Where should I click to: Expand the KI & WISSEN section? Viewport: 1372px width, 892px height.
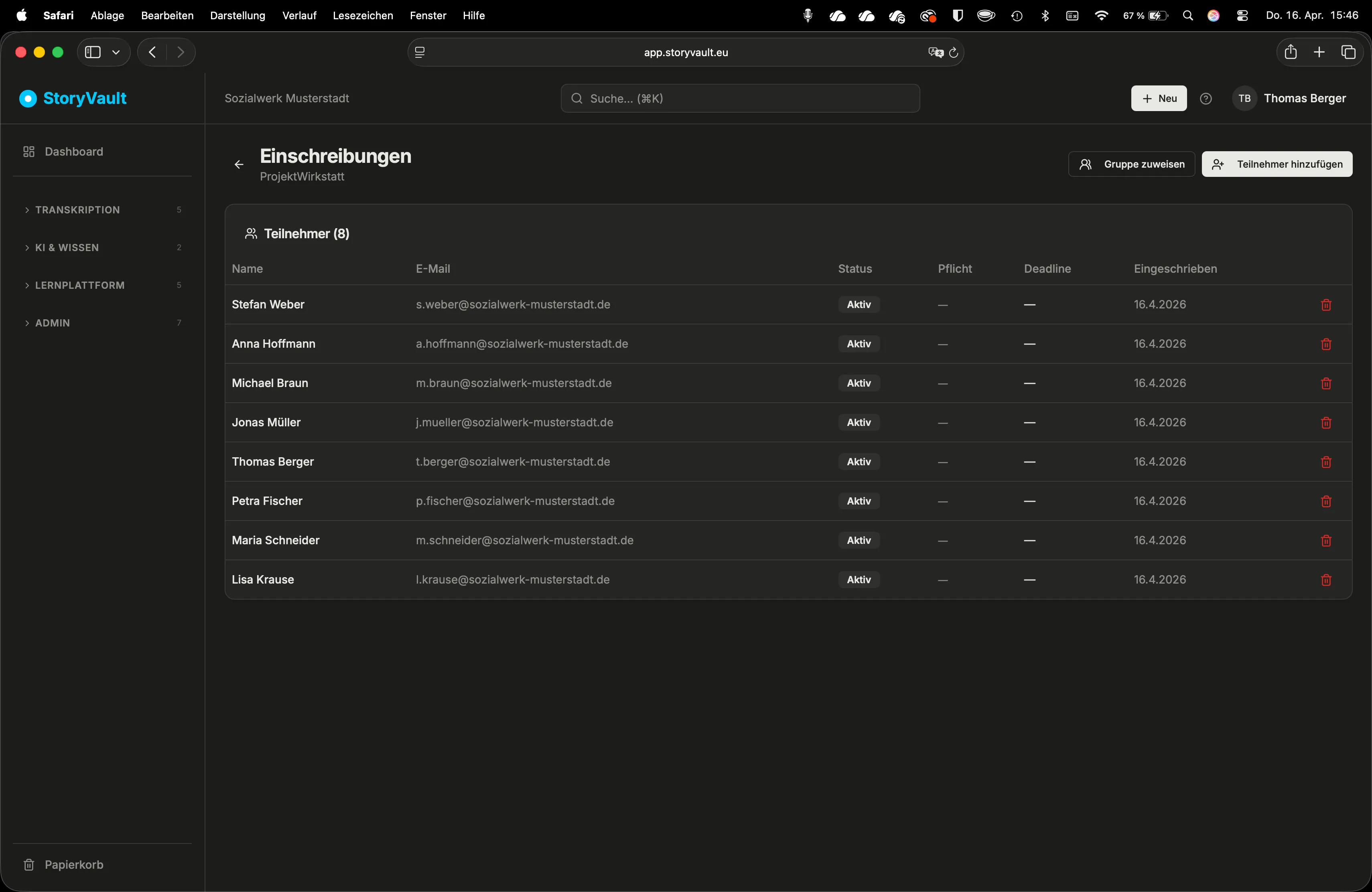[103, 248]
